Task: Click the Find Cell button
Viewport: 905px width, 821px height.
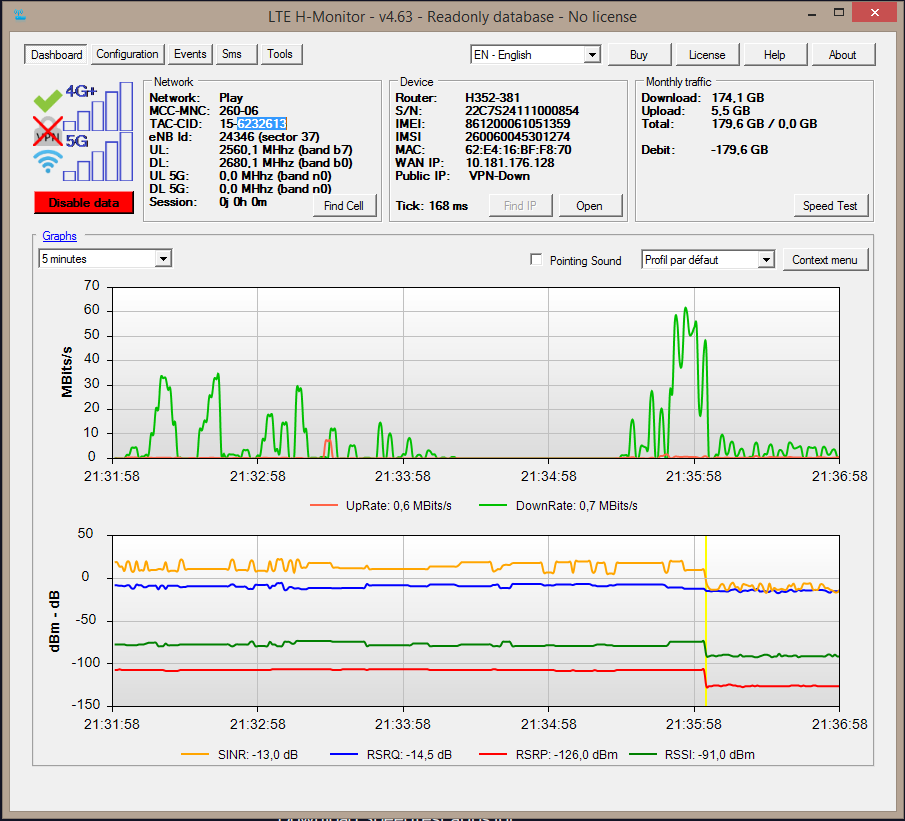Action: (344, 206)
